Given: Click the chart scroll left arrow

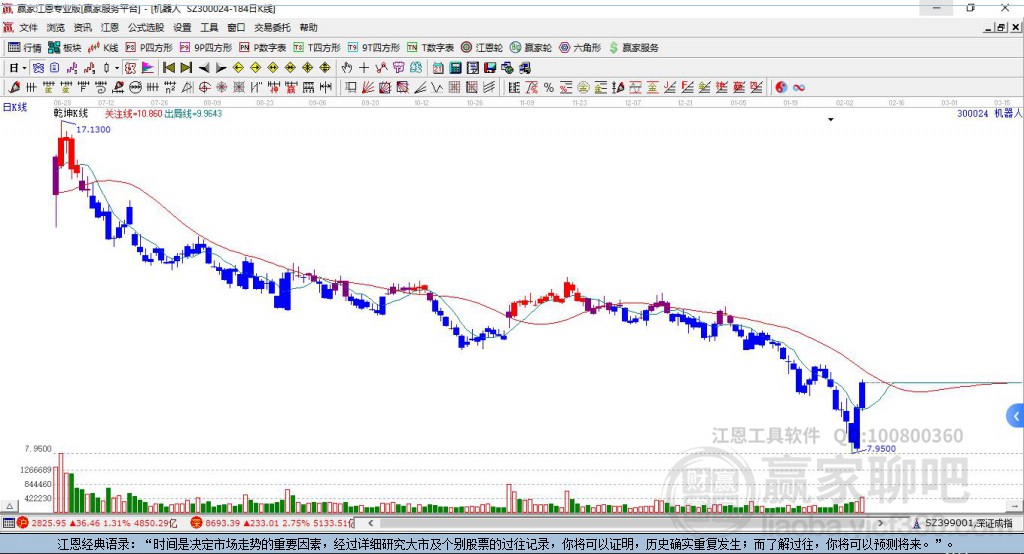Looking at the screenshot, I should (370, 523).
